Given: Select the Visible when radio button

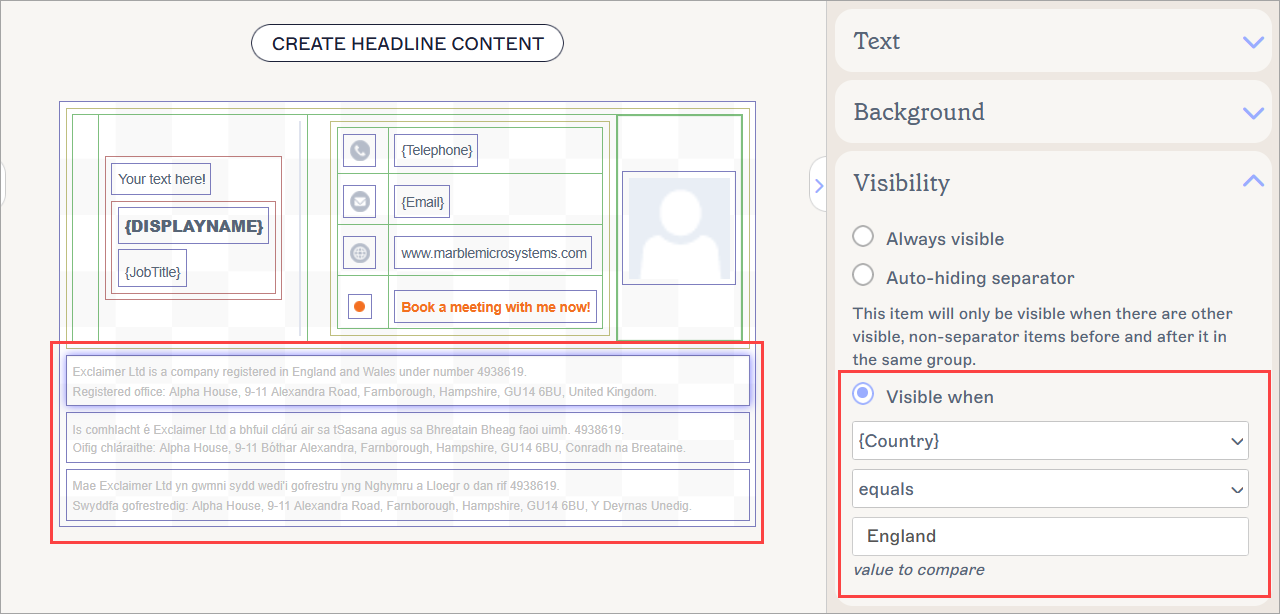Looking at the screenshot, I should (x=862, y=396).
